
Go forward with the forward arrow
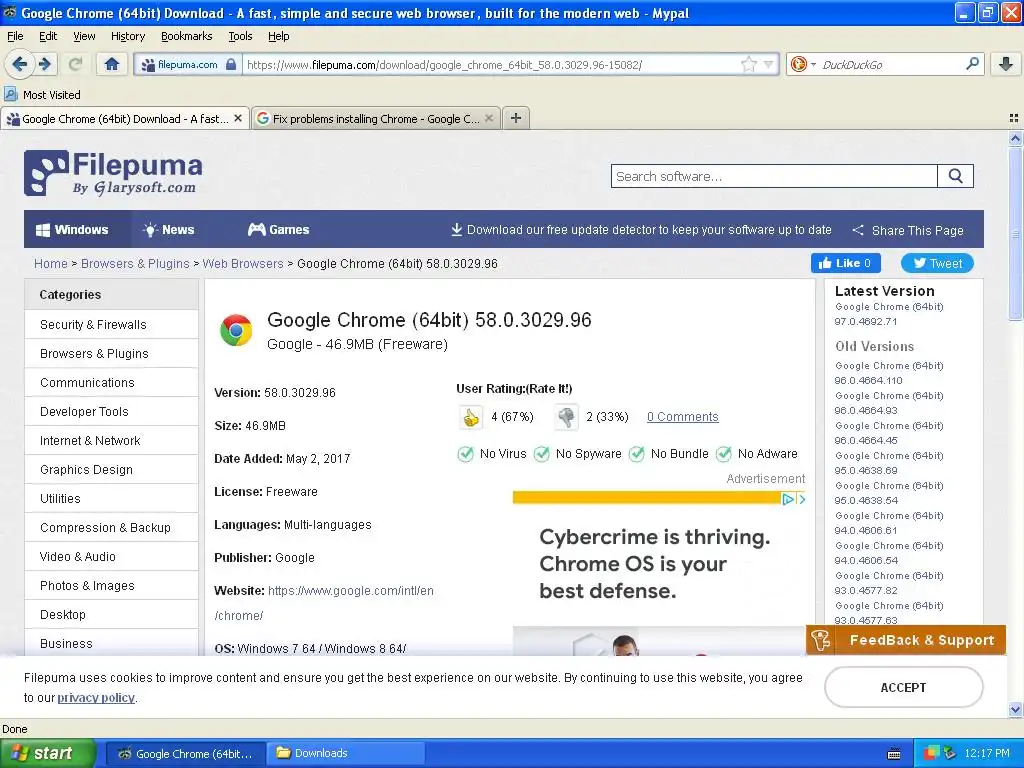click(x=44, y=64)
